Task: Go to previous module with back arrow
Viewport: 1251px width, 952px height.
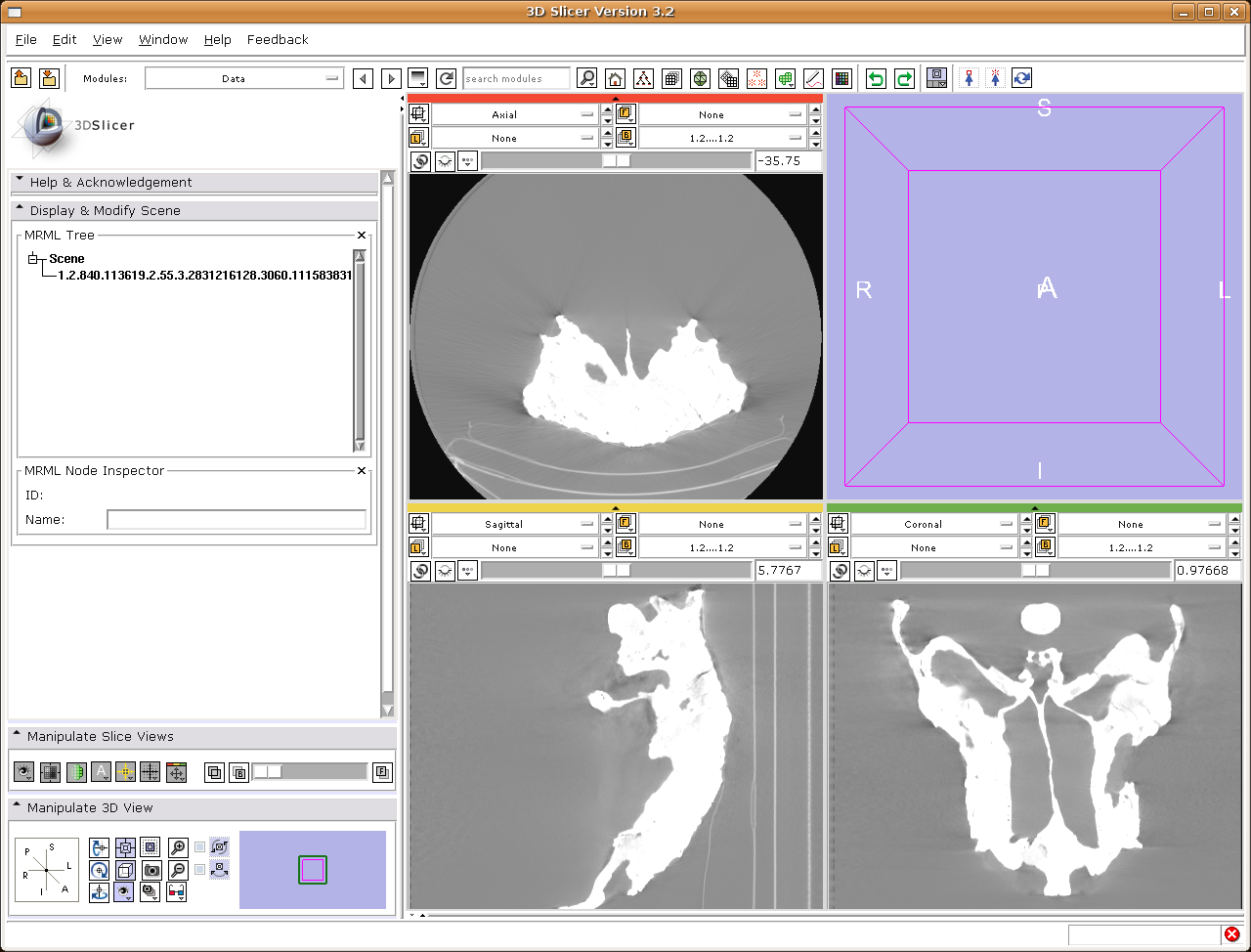Action: (363, 78)
